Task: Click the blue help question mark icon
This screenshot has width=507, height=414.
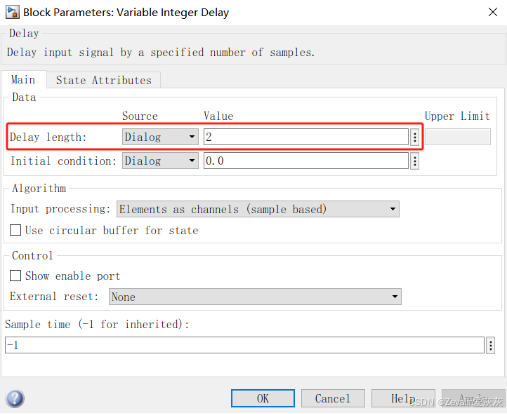Action: pyautogui.click(x=15, y=398)
